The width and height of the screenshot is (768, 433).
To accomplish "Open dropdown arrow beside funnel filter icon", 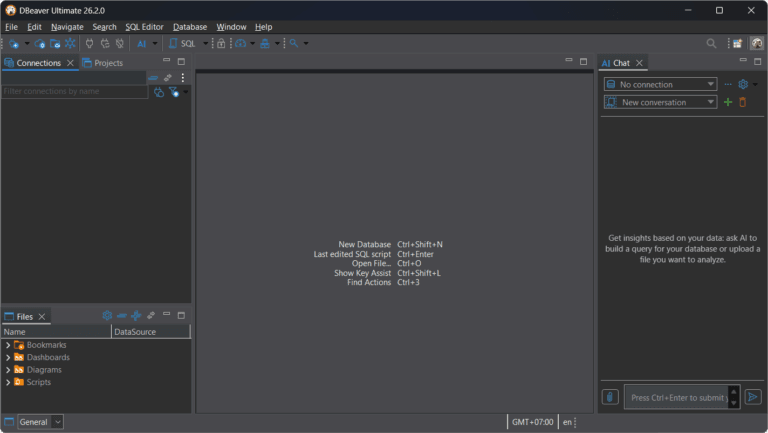I will (186, 92).
